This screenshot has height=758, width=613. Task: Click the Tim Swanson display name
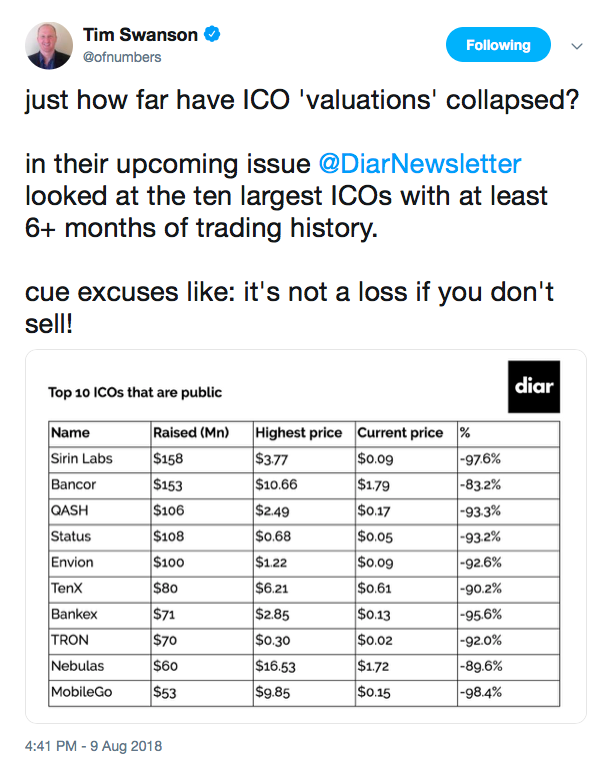point(140,35)
